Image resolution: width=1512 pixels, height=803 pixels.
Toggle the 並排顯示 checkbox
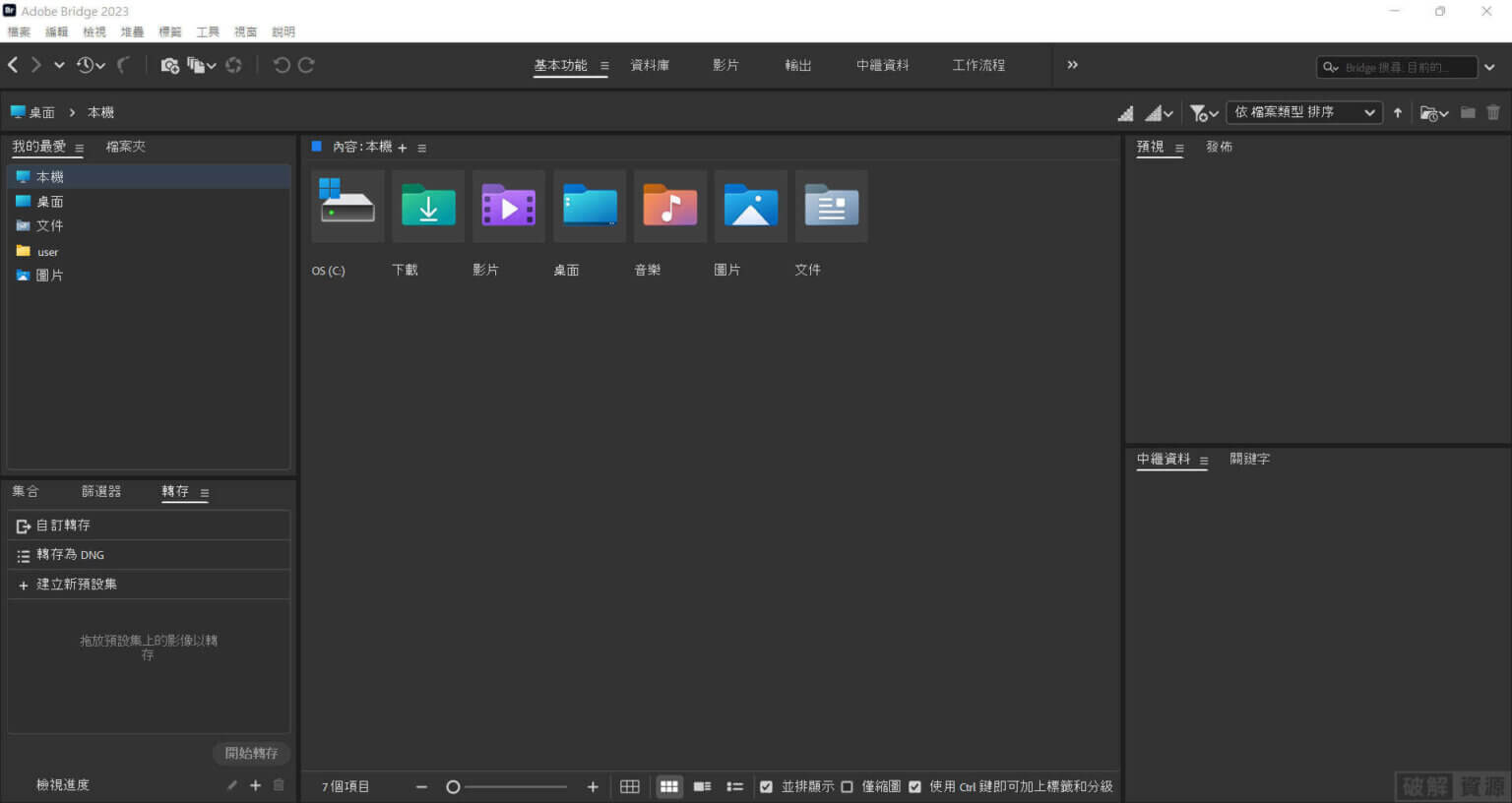[766, 786]
